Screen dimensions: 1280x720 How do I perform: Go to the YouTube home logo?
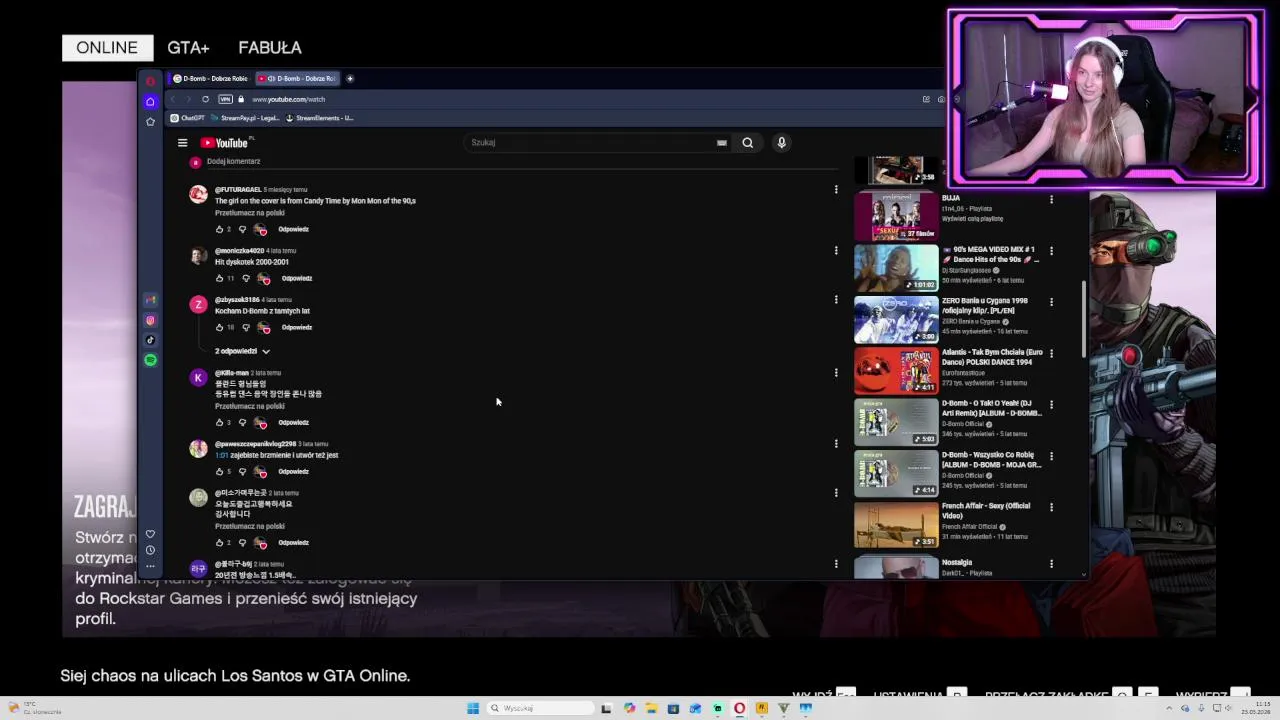pos(224,143)
